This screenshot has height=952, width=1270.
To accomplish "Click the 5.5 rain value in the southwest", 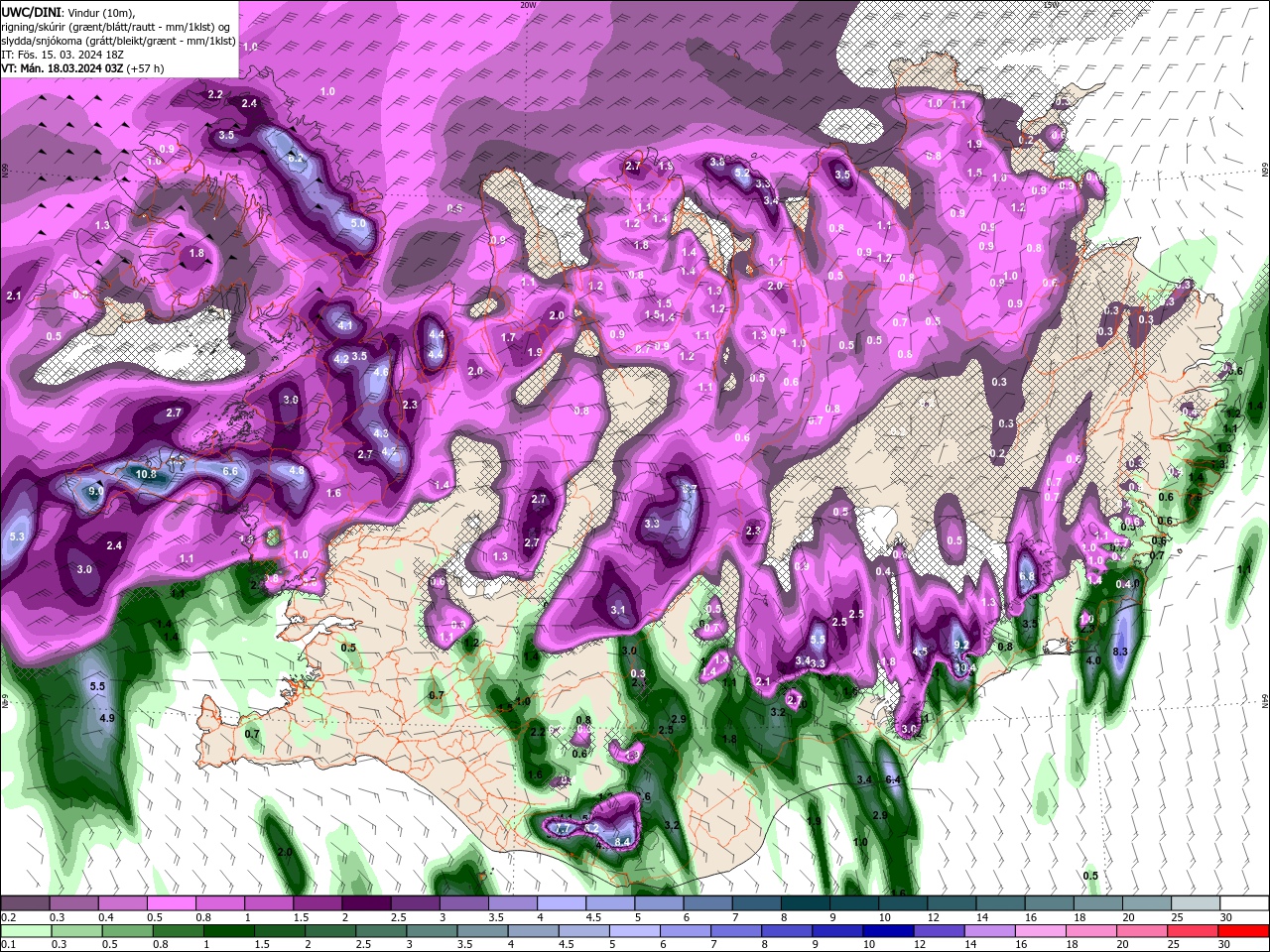I will 97,686.
